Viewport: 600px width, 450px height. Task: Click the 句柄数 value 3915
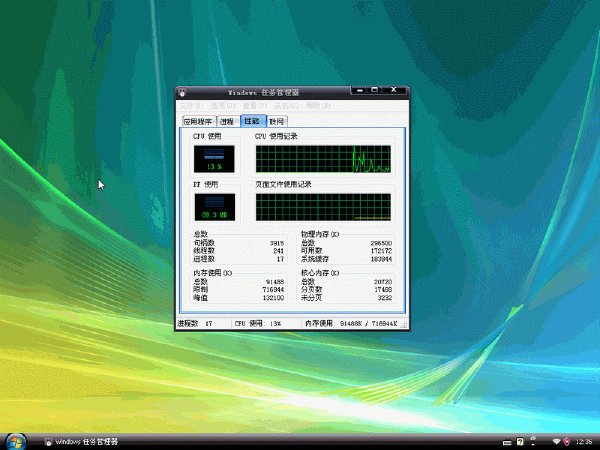(277, 243)
